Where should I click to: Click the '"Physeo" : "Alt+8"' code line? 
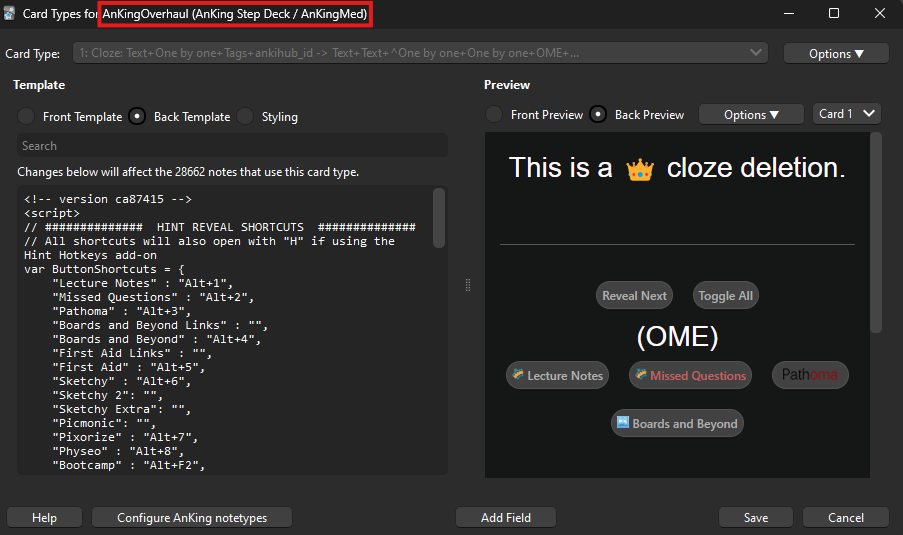[118, 451]
